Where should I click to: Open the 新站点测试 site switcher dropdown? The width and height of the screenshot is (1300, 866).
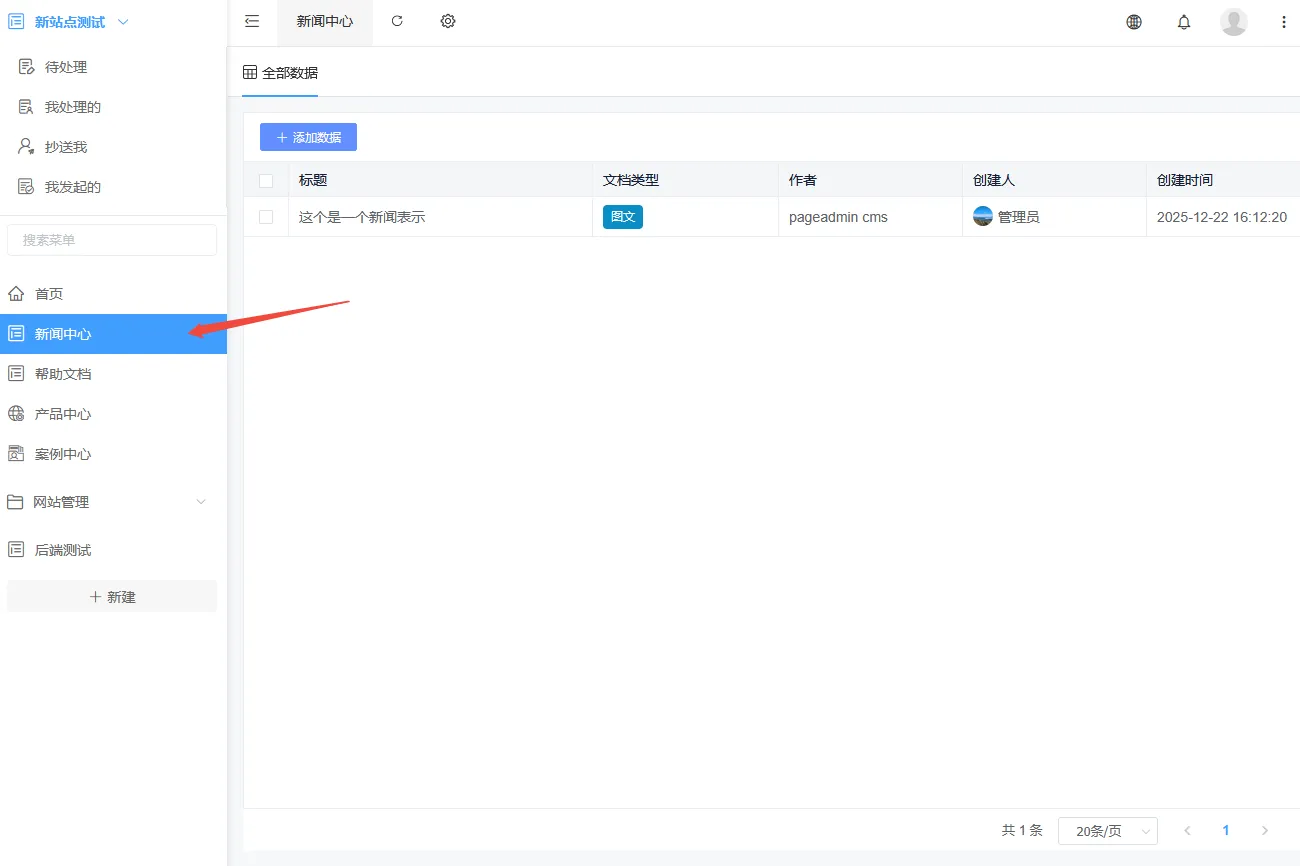(122, 21)
